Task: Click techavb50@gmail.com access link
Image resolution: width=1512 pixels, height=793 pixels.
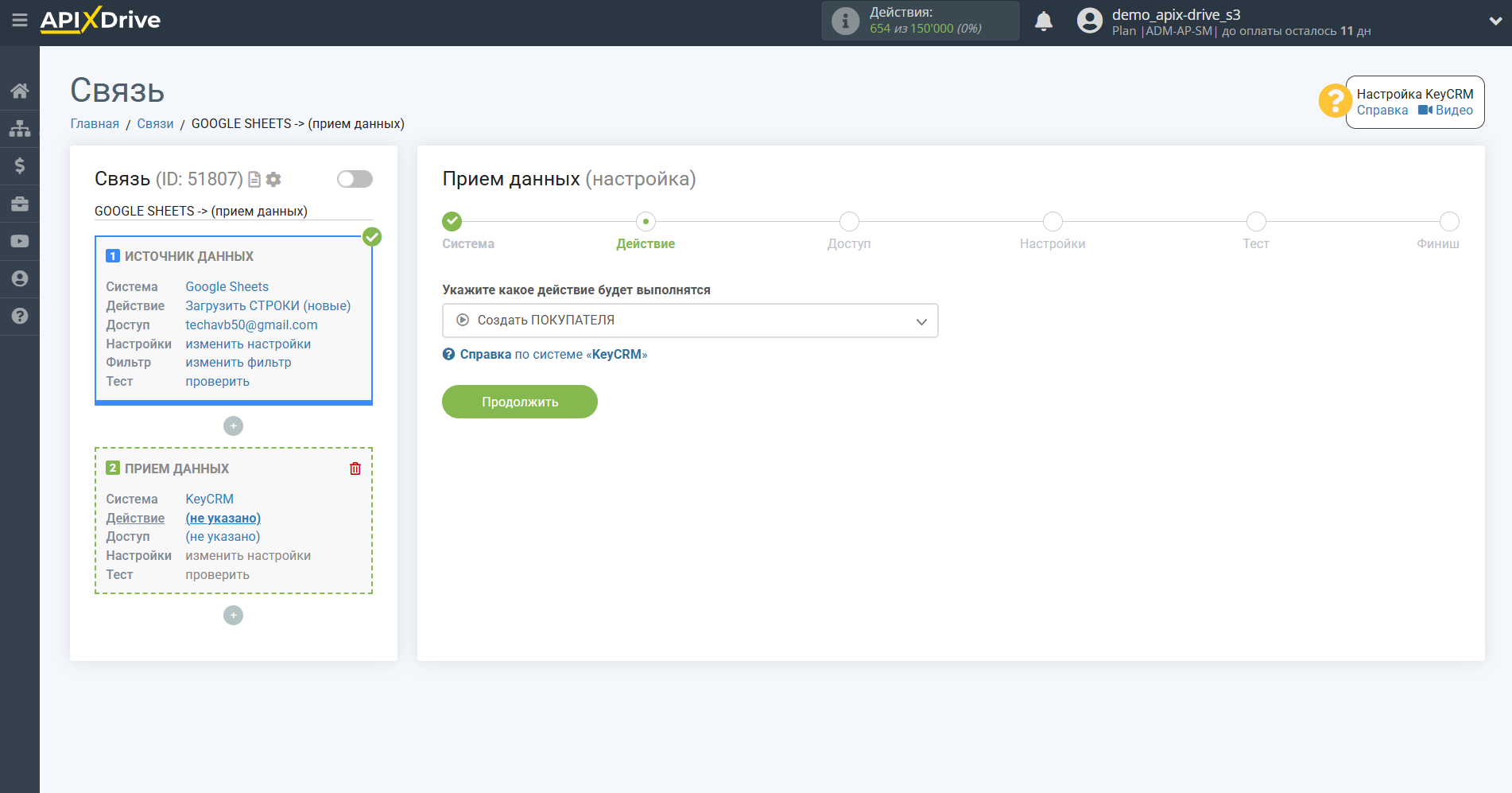Action: tap(251, 325)
